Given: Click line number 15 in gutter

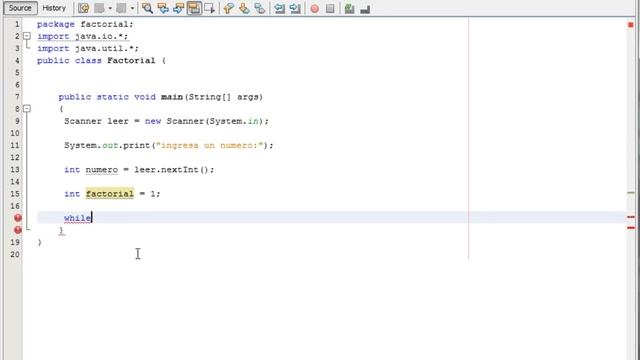Looking at the screenshot, I should click(15, 193).
